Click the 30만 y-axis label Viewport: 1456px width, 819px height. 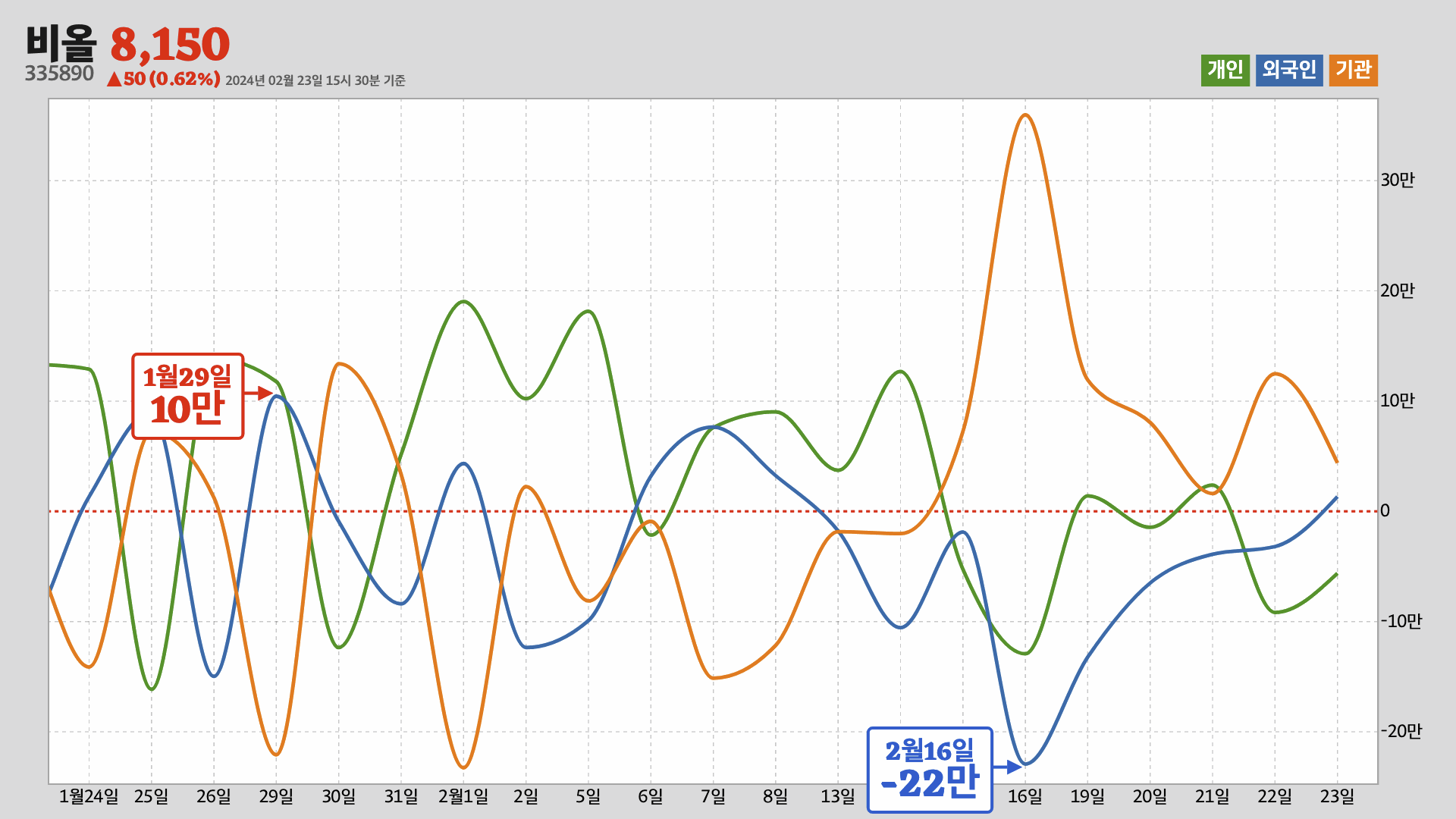(1398, 180)
